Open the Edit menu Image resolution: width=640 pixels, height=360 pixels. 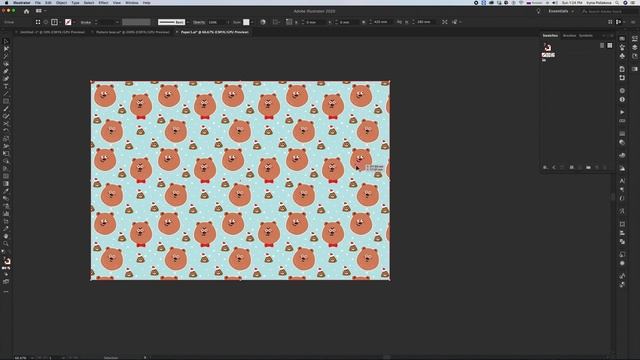(x=48, y=2)
